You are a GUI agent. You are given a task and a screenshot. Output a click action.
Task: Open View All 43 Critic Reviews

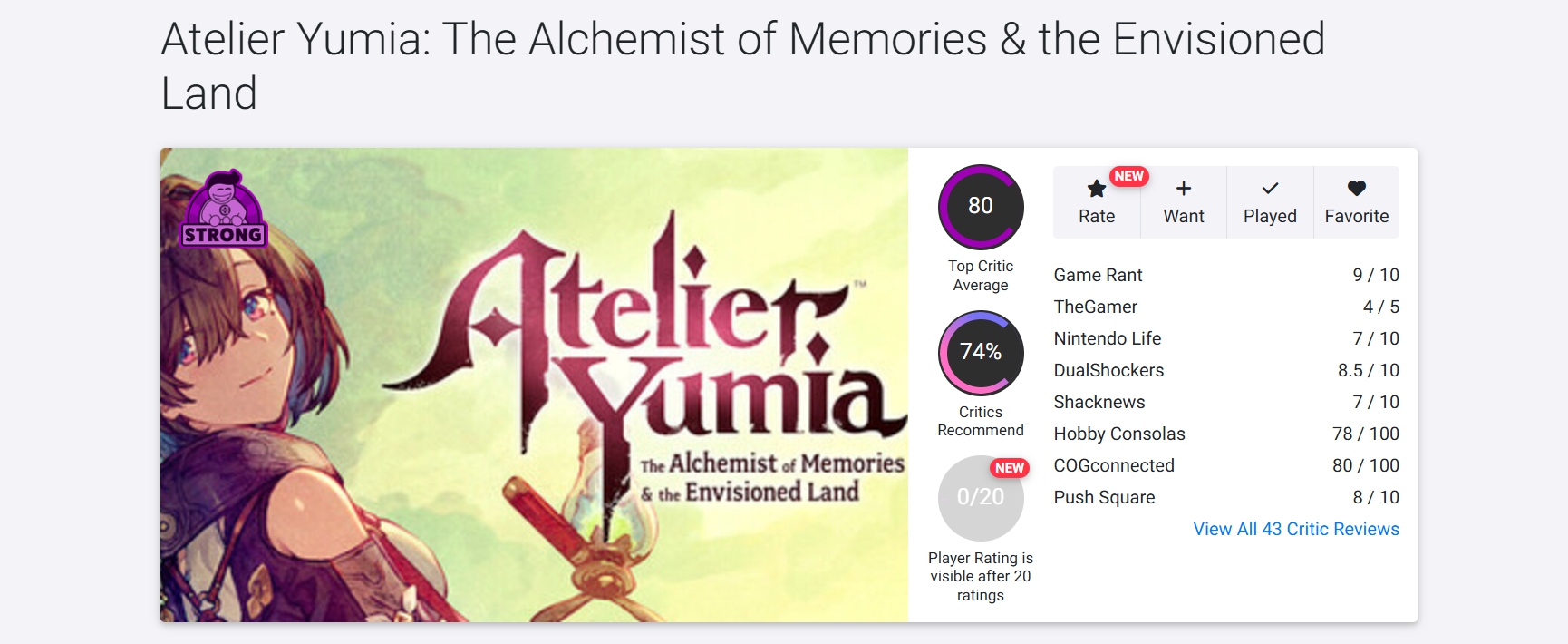pyautogui.click(x=1295, y=529)
